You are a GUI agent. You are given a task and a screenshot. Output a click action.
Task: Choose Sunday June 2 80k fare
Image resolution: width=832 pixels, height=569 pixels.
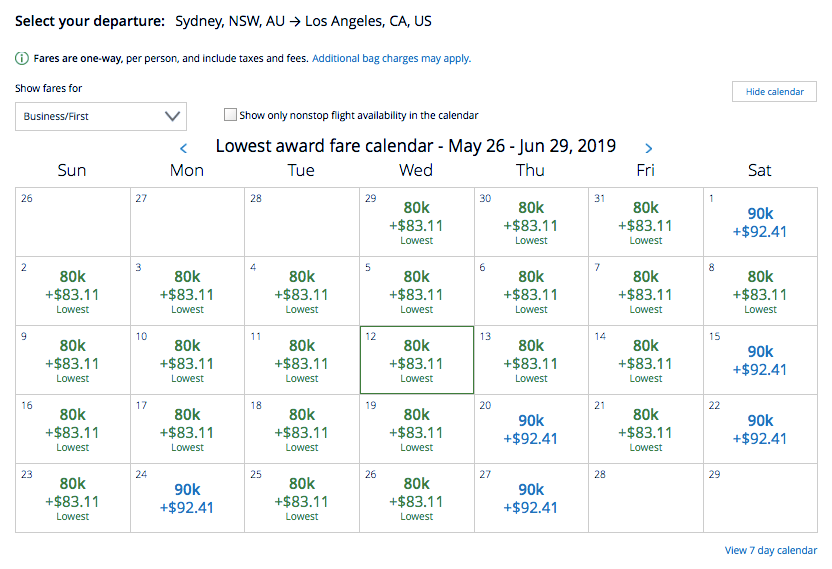(72, 291)
